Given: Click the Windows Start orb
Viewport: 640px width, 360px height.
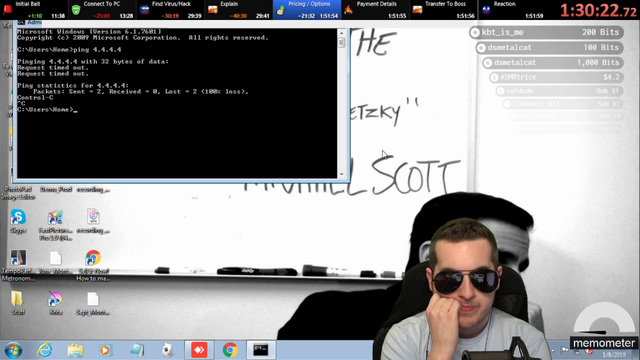Looking at the screenshot, I should 13,350.
